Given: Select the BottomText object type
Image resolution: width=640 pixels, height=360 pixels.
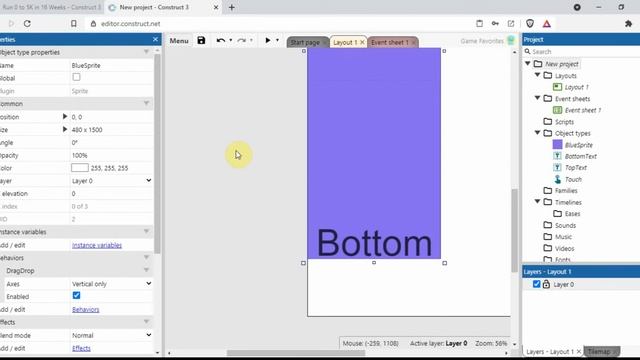Looking at the screenshot, I should (x=580, y=156).
